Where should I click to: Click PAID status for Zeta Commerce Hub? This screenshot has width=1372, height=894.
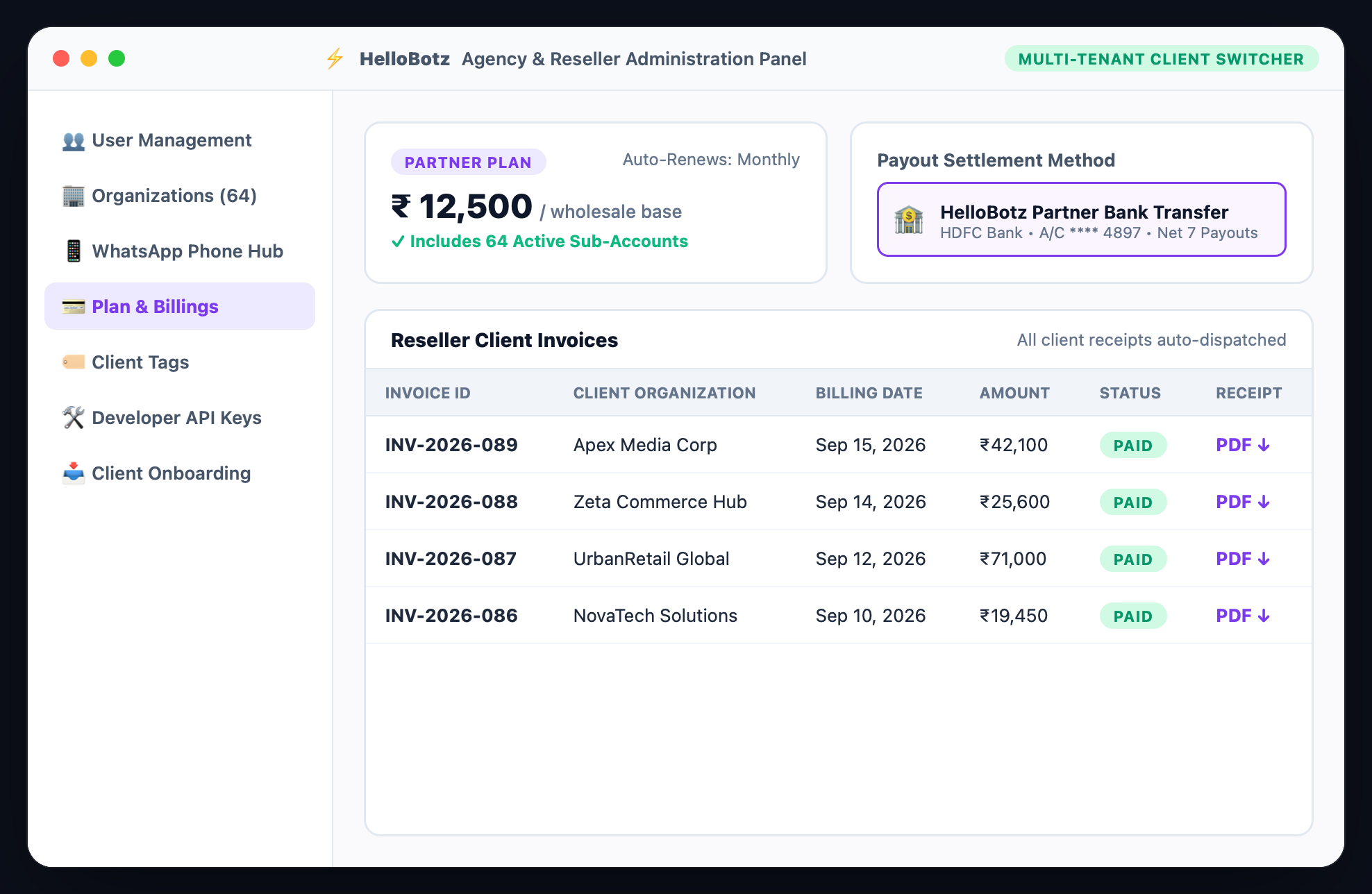tap(1132, 503)
